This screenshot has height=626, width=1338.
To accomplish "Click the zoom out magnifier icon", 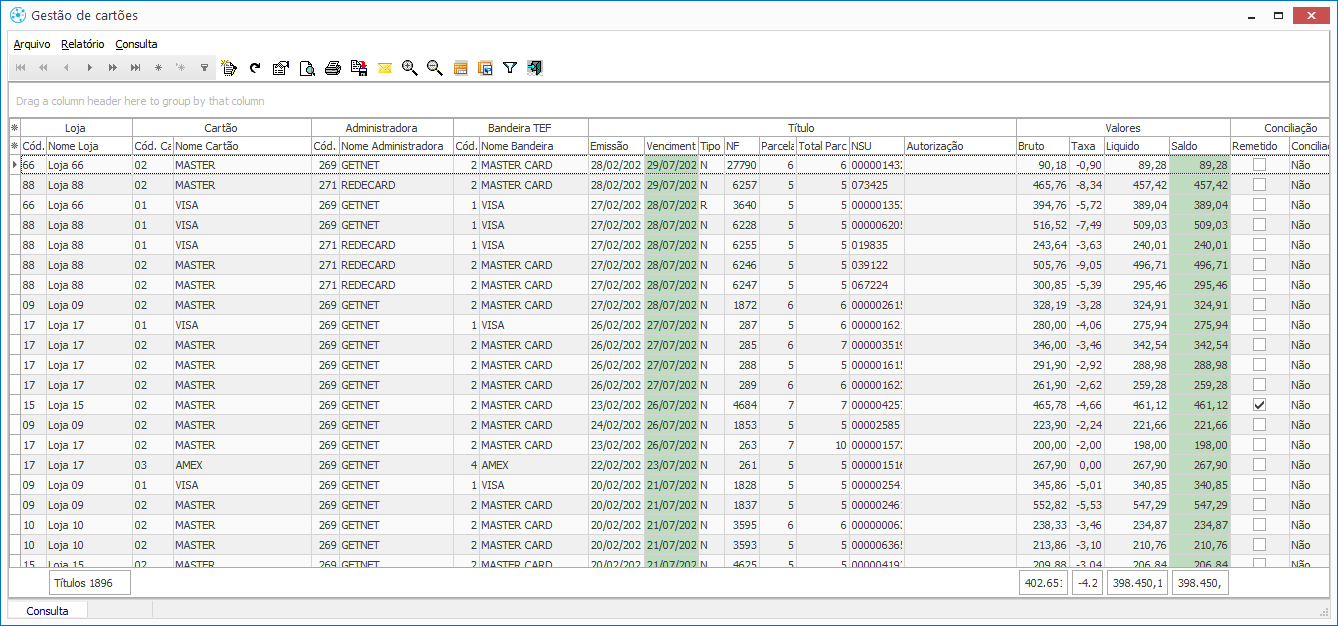I will pyautogui.click(x=434, y=68).
